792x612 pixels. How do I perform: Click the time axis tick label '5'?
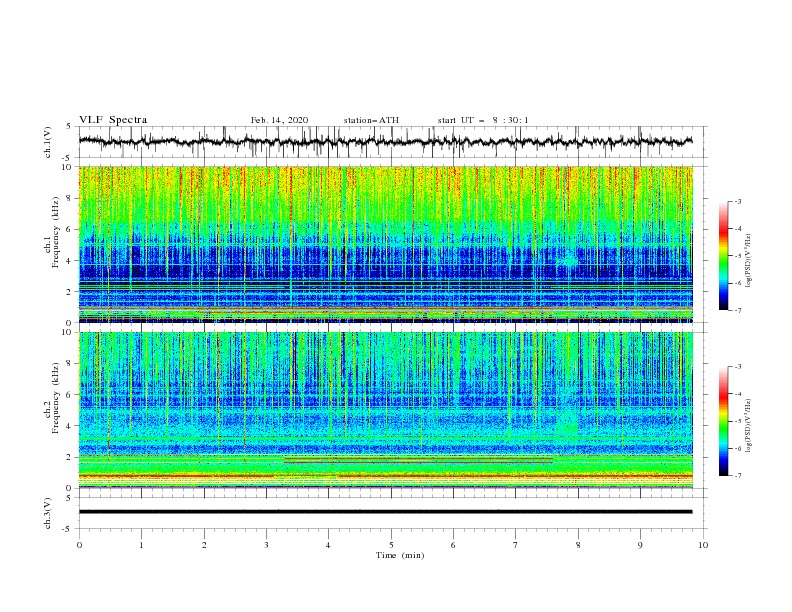point(391,545)
